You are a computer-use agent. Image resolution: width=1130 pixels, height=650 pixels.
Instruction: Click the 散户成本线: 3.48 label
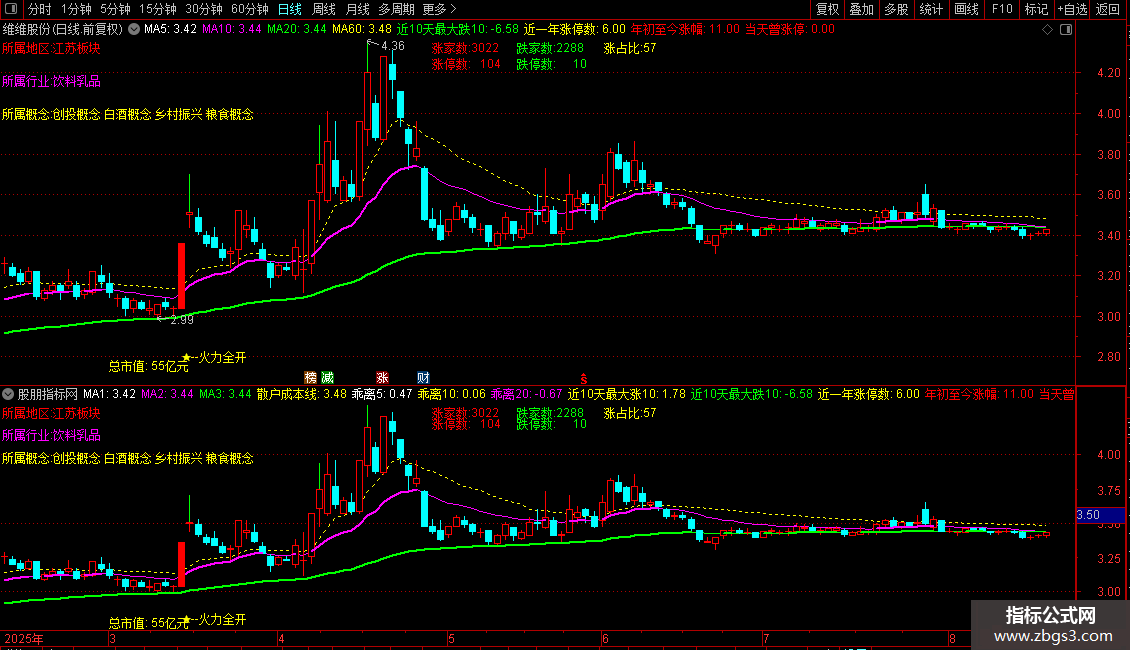pos(301,394)
